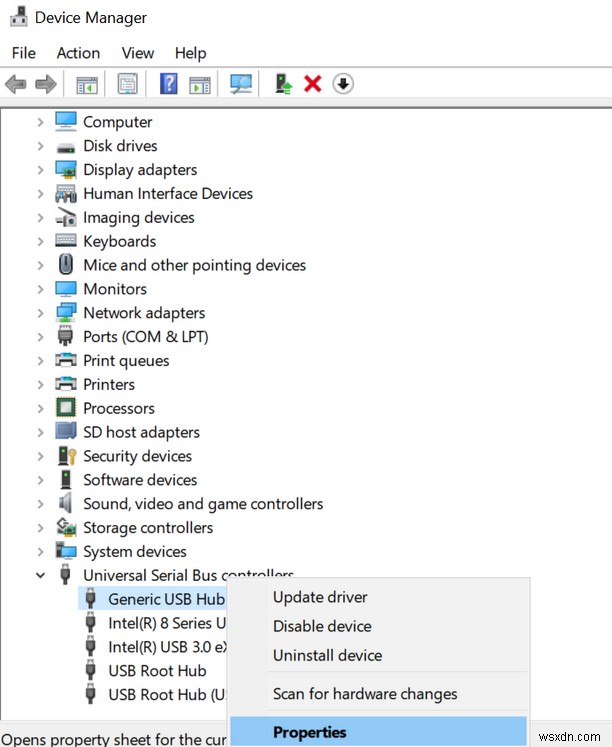
Task: Click the Disk drives icon
Action: [66, 148]
